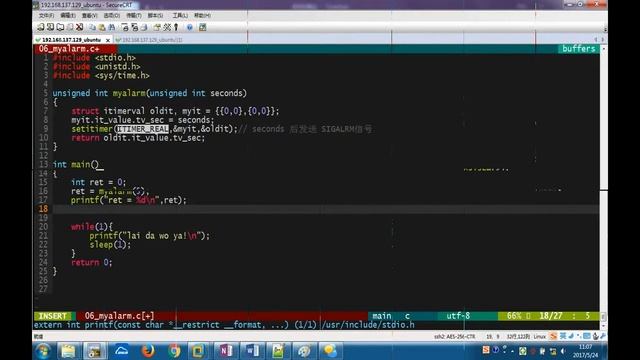Open the 帮助(H) menu

point(202,15)
